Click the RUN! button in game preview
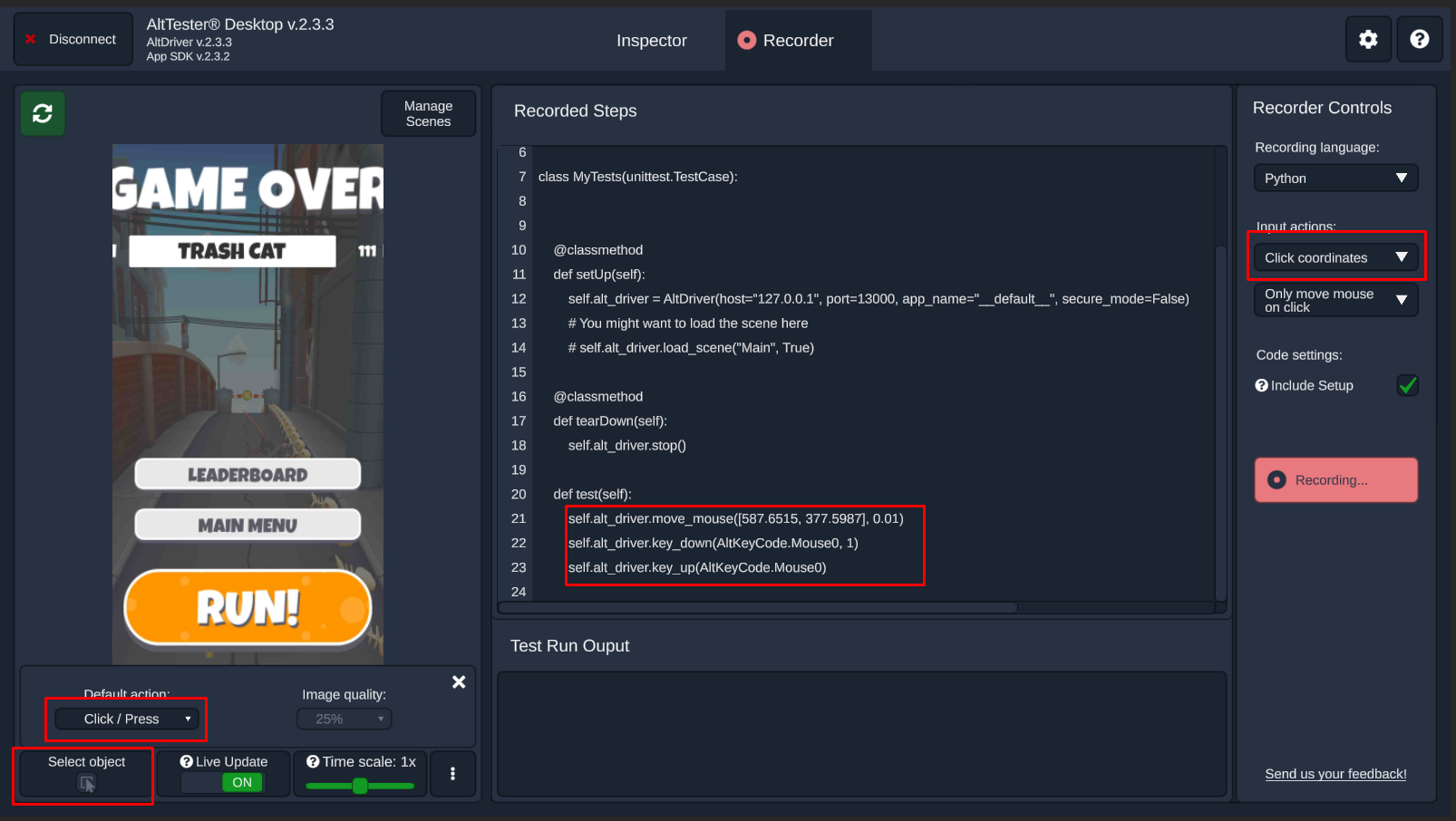1456x821 pixels. pos(248,607)
